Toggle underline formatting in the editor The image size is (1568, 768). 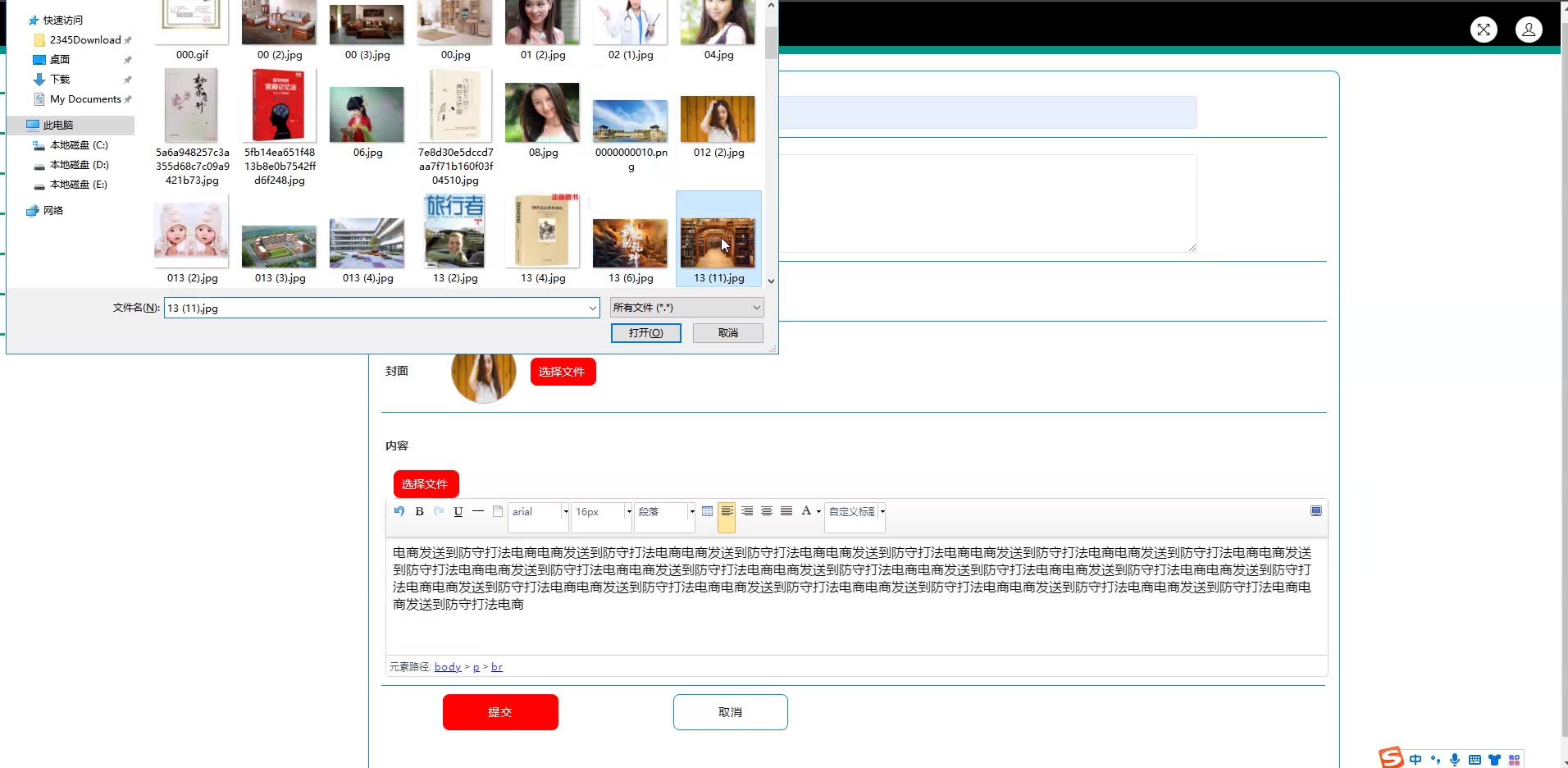pyautogui.click(x=458, y=511)
